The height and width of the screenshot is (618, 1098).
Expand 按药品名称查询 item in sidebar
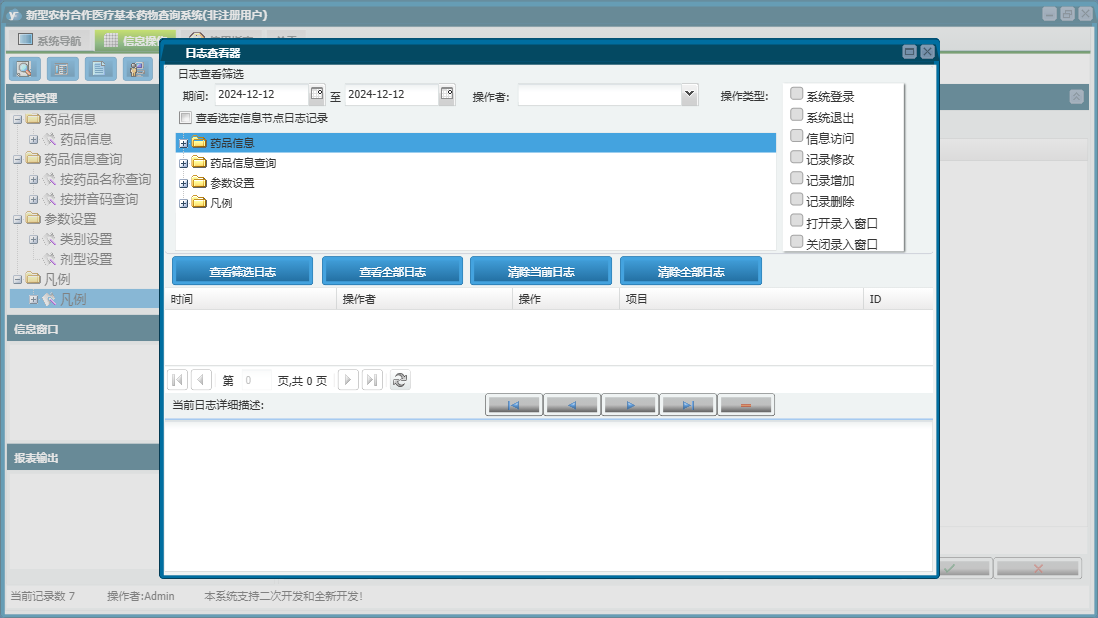(33, 179)
